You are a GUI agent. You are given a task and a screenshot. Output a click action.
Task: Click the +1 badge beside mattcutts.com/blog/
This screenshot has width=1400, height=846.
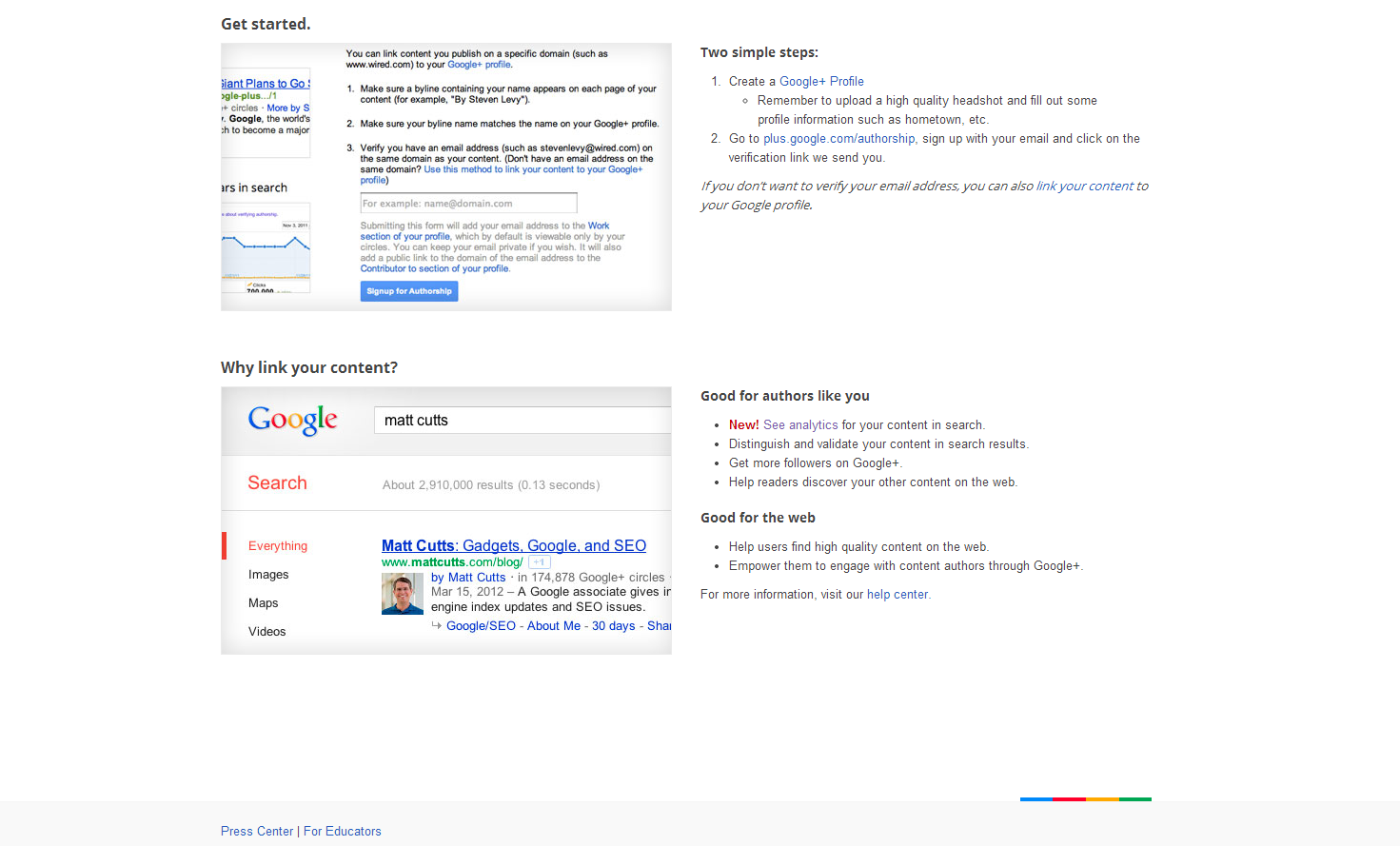[539, 562]
